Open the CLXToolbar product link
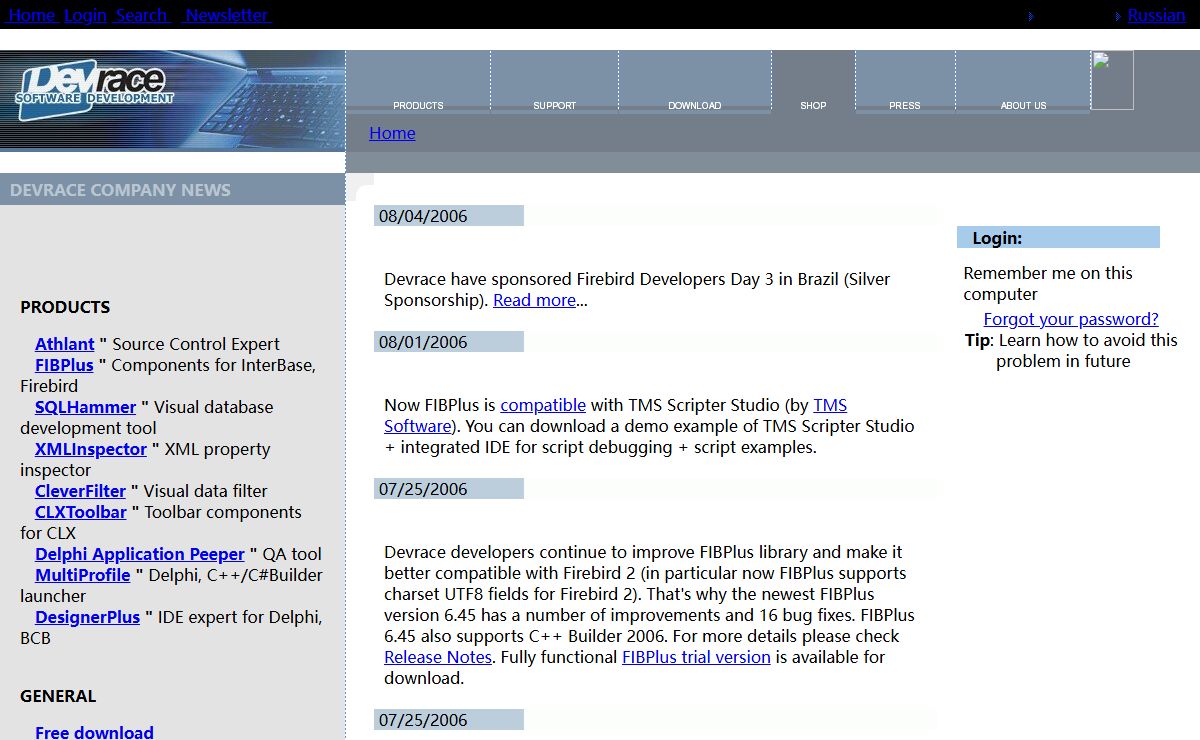1200x740 pixels. coord(81,512)
